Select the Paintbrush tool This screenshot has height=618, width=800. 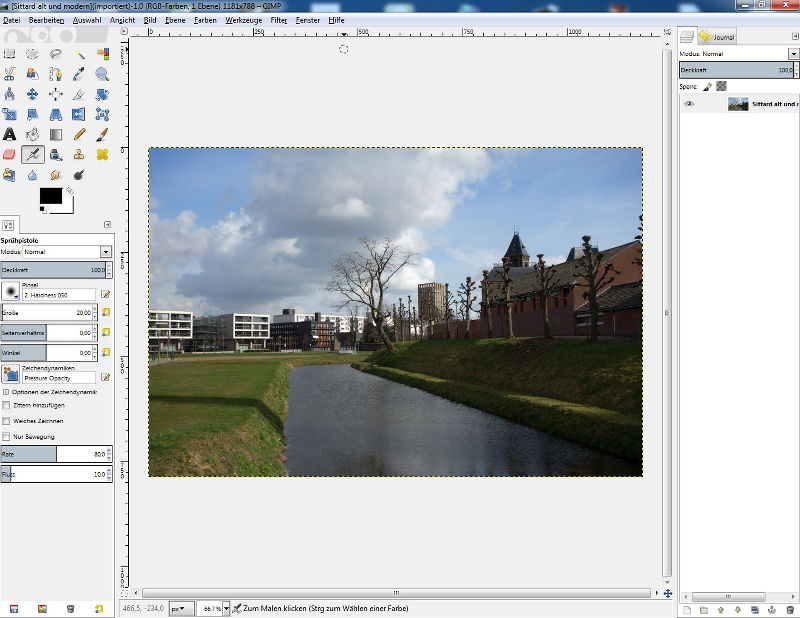click(103, 134)
